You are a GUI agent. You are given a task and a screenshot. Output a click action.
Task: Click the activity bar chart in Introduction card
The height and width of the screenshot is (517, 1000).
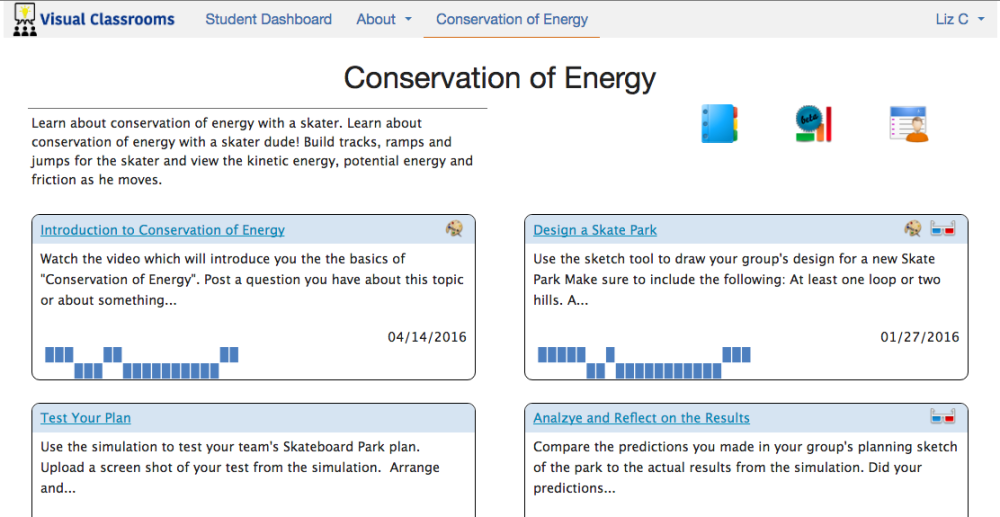coord(142,363)
